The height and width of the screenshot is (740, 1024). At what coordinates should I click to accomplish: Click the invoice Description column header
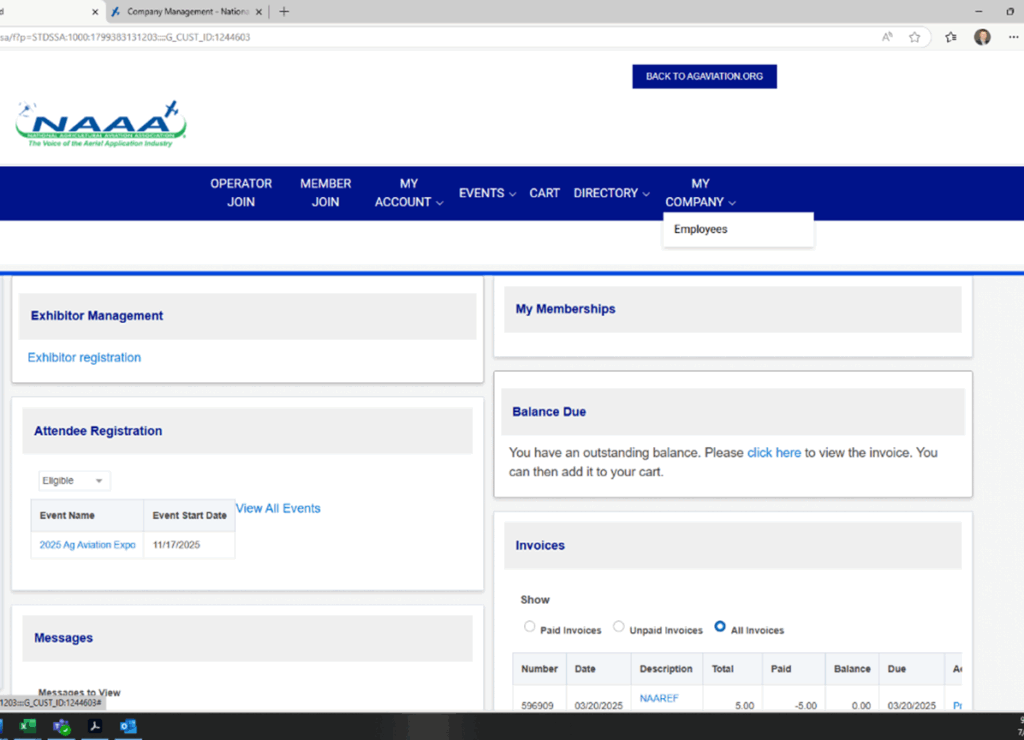(x=666, y=669)
